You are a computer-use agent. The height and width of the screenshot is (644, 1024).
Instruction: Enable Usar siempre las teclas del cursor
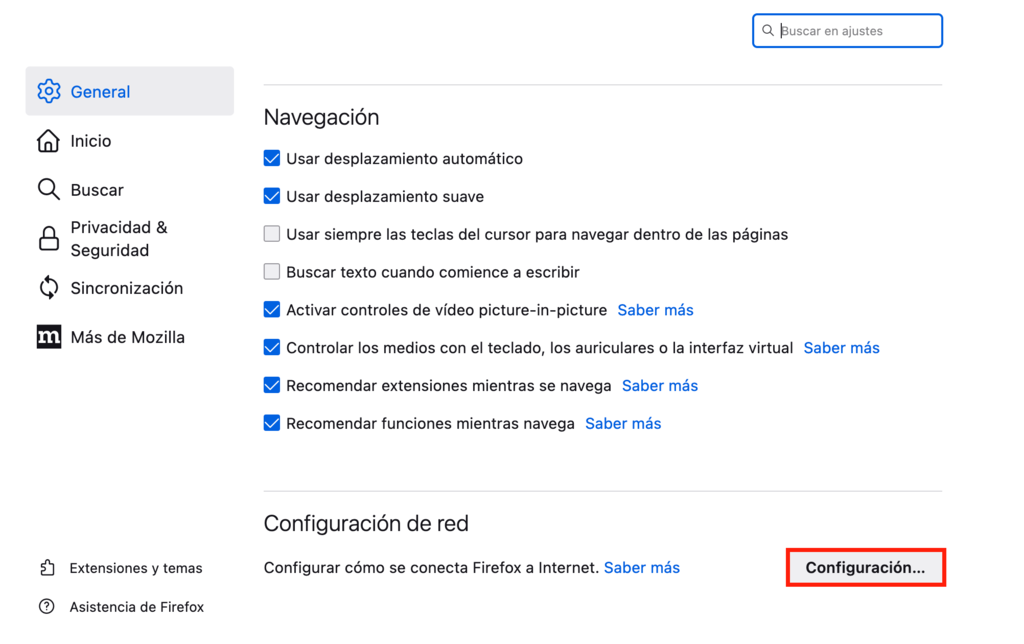click(x=271, y=233)
